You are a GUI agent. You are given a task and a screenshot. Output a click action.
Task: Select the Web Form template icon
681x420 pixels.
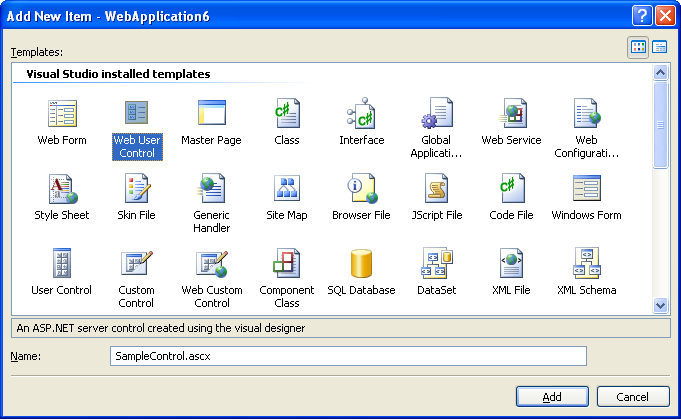coord(62,114)
